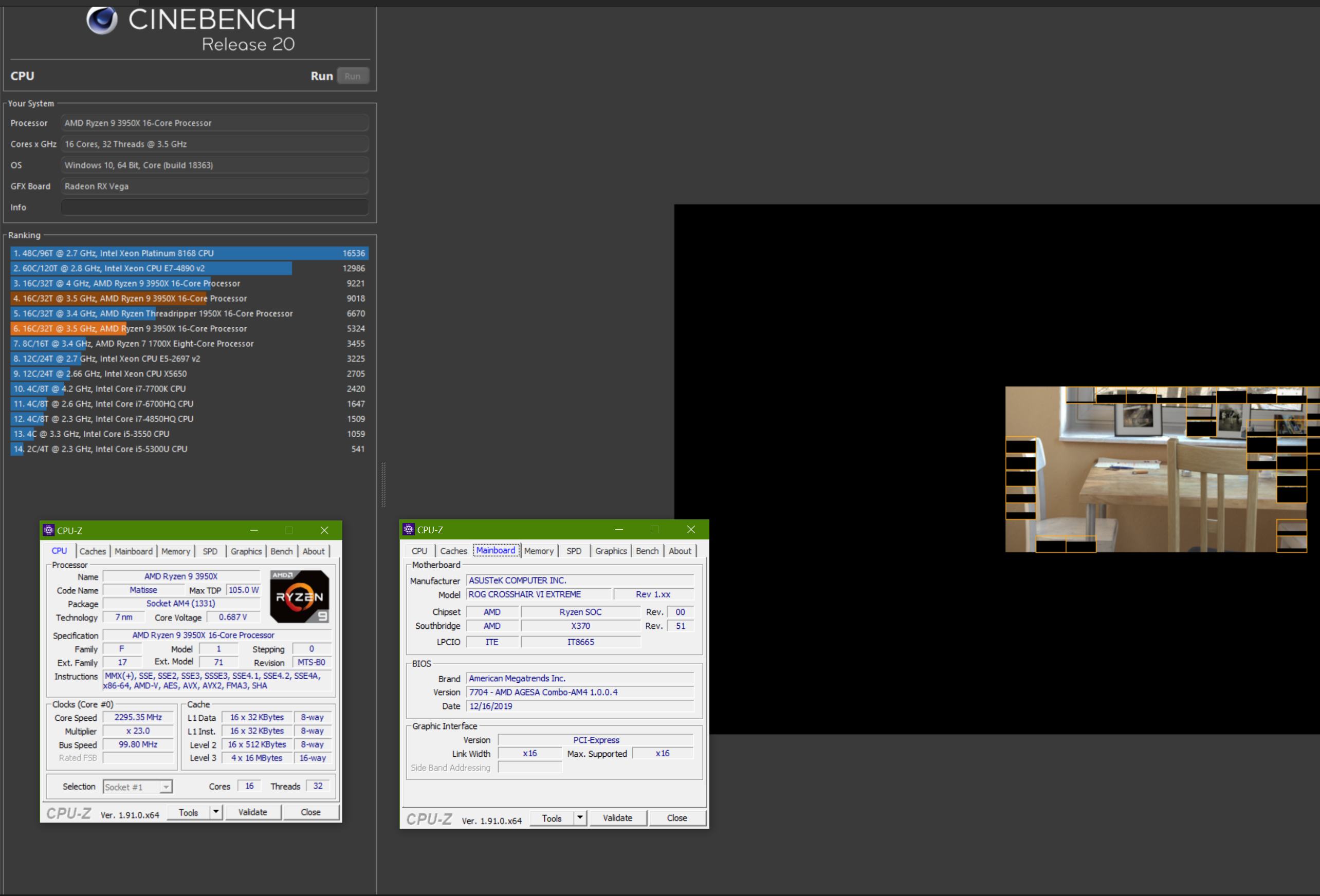
Task: Select Core i7-6700HQ ranking entry
Action: [189, 404]
